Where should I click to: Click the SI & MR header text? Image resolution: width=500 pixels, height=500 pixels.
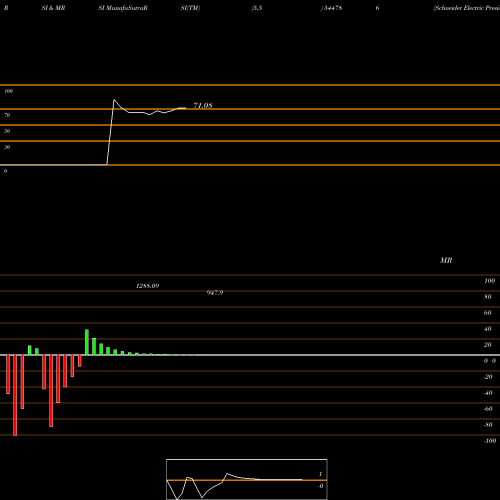[x=53, y=8]
